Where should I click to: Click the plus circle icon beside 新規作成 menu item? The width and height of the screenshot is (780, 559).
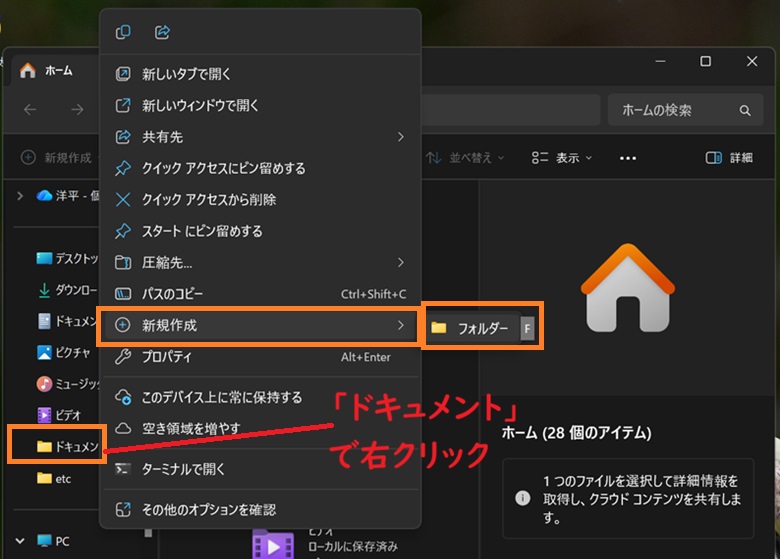[122, 325]
